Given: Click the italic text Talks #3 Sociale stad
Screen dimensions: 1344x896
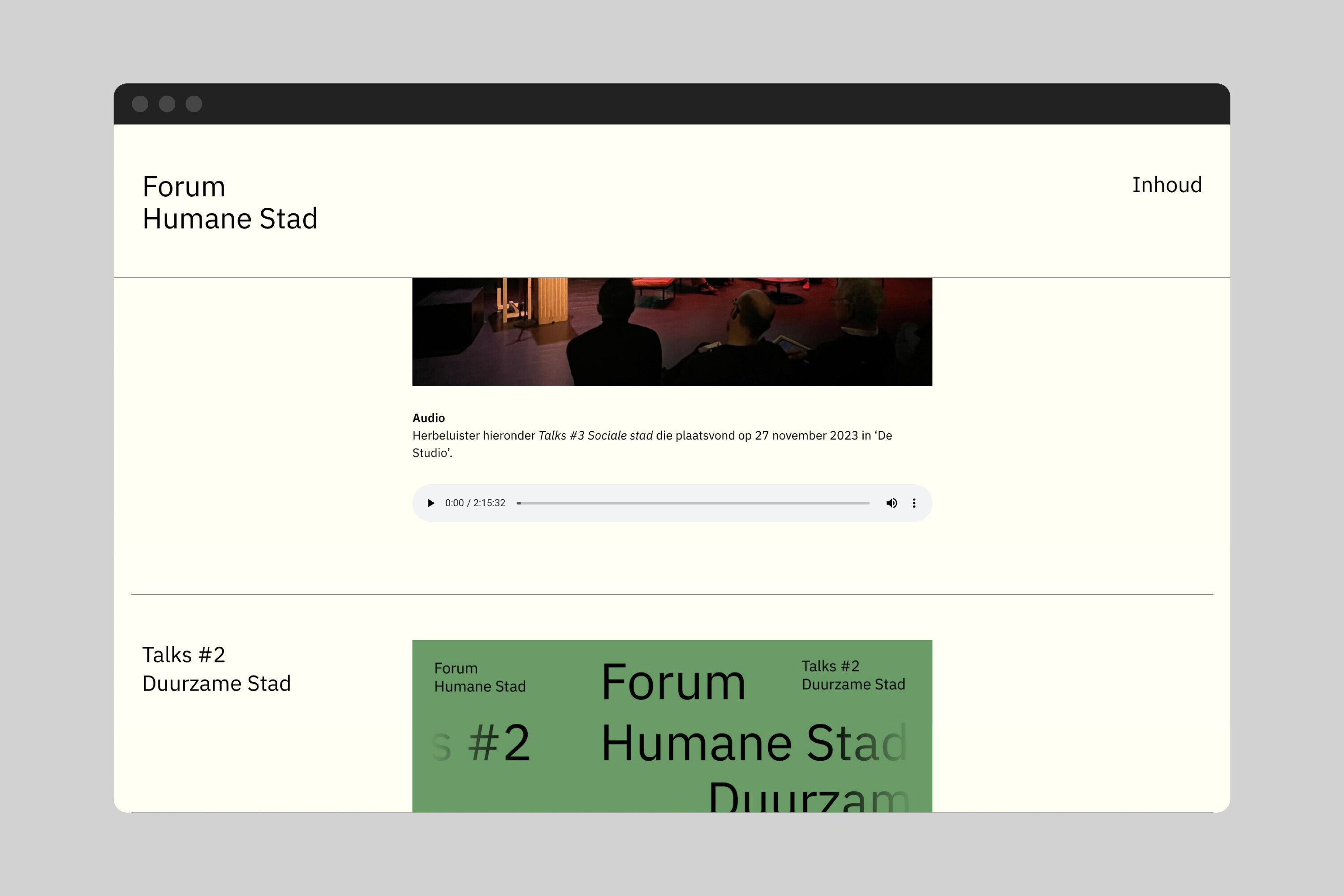Looking at the screenshot, I should (595, 435).
